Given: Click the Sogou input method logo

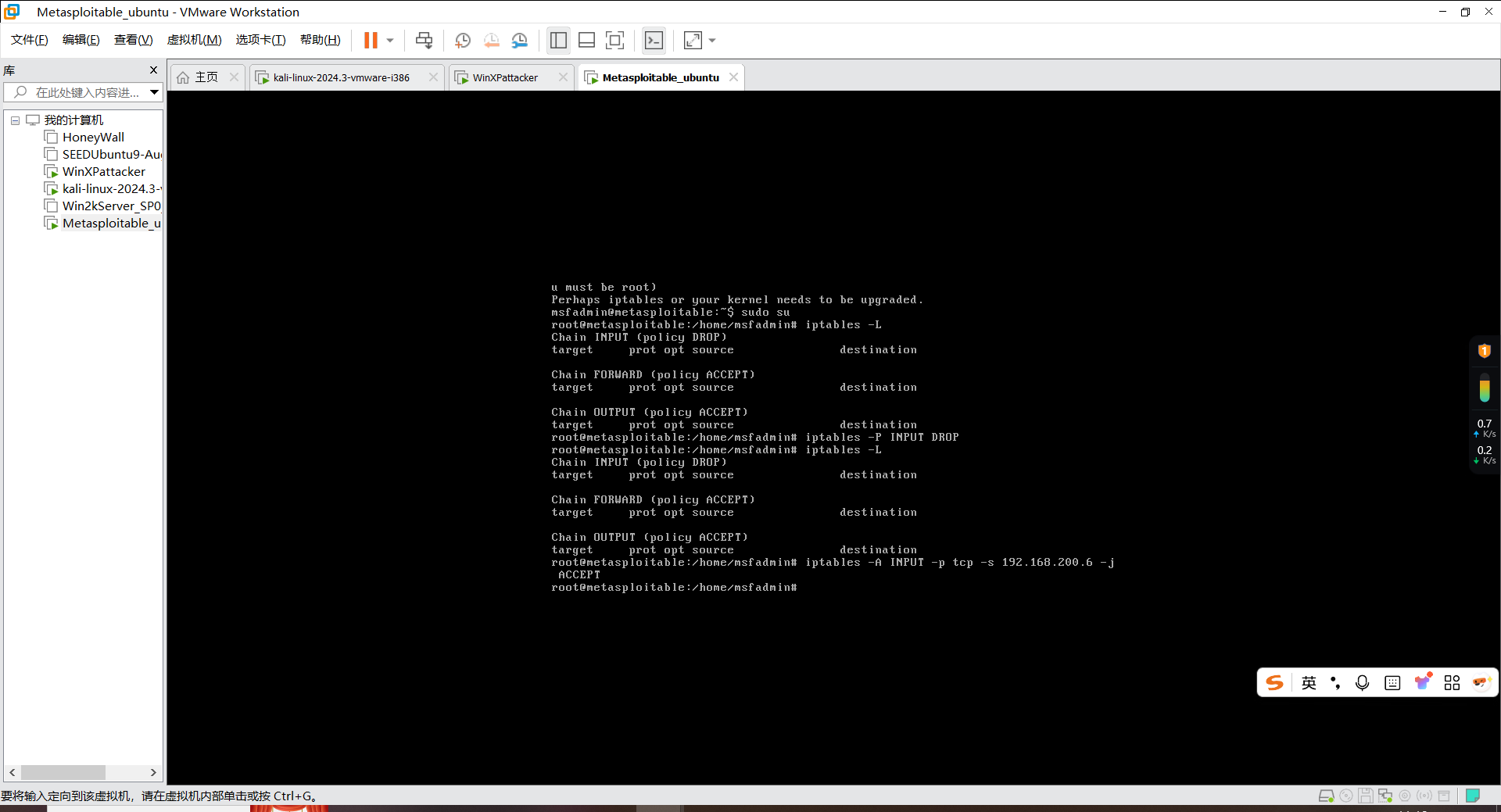Looking at the screenshot, I should [1275, 683].
